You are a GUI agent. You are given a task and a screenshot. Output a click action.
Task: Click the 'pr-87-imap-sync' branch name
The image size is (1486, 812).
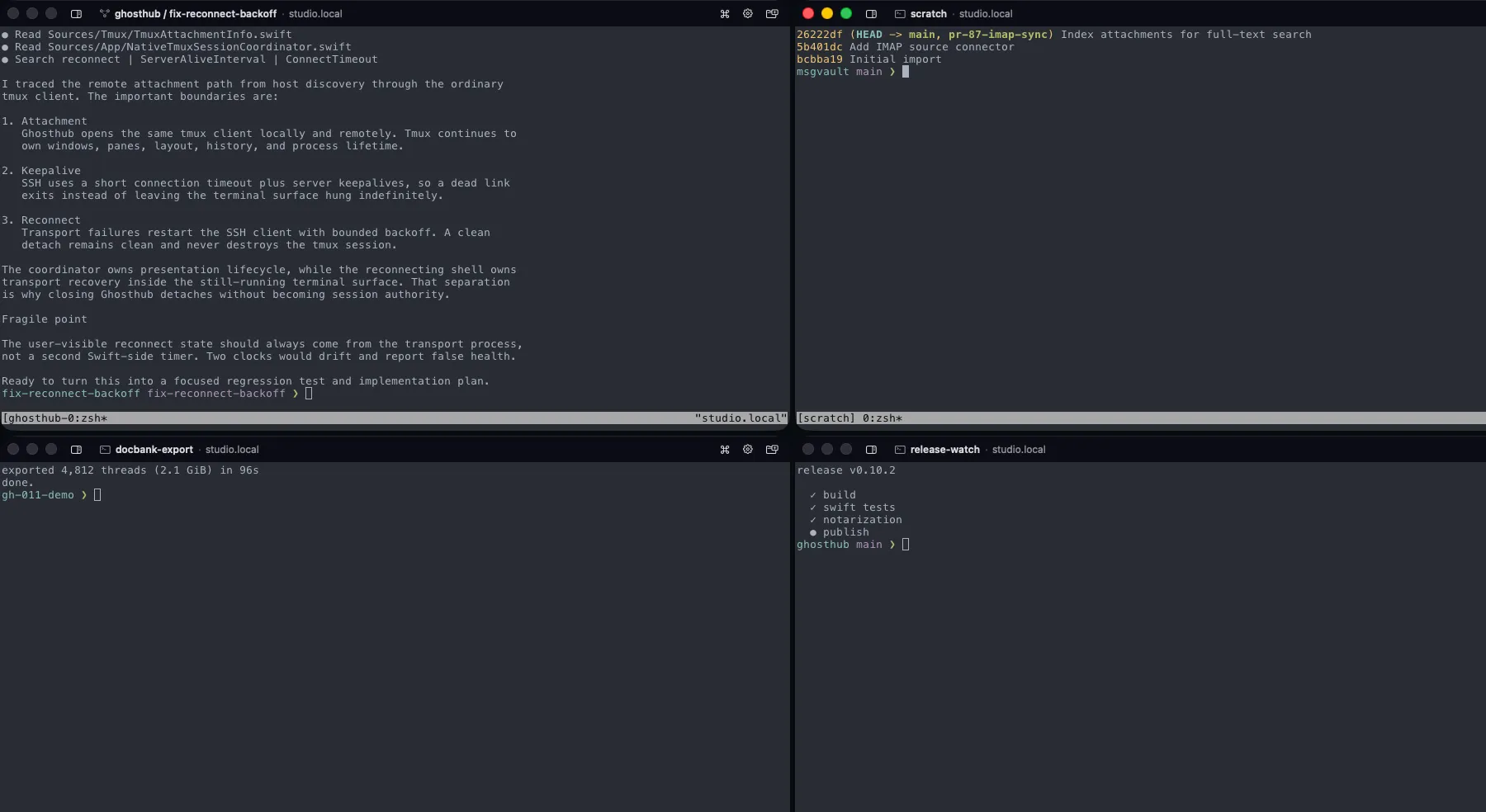998,35
